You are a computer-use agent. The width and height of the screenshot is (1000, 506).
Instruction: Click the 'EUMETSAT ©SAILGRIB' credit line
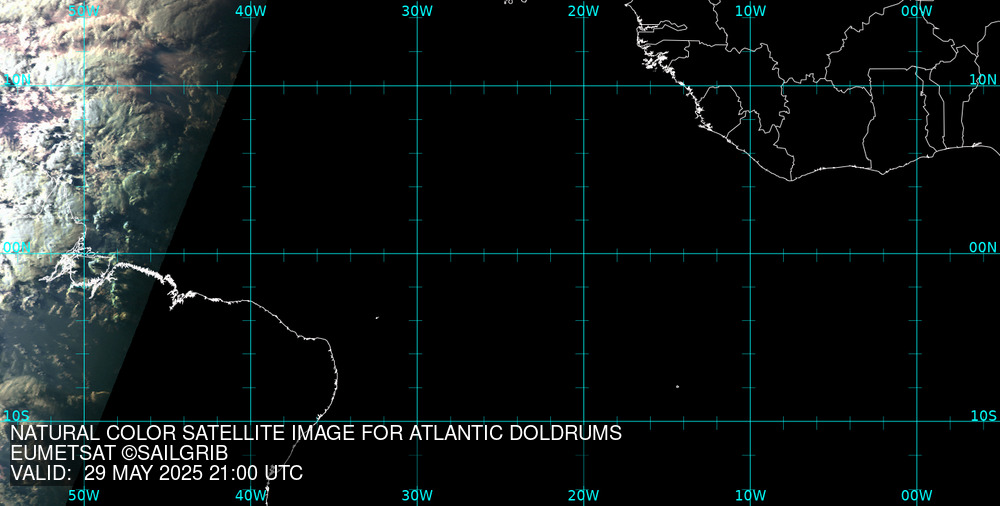tap(119, 454)
